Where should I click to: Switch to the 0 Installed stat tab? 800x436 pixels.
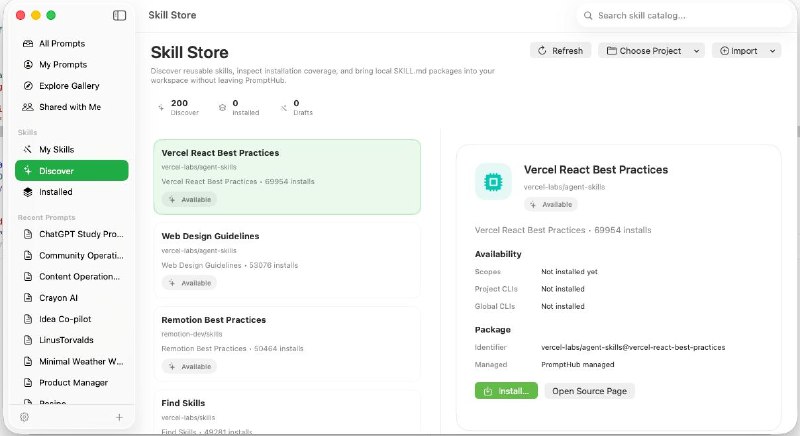coord(239,107)
